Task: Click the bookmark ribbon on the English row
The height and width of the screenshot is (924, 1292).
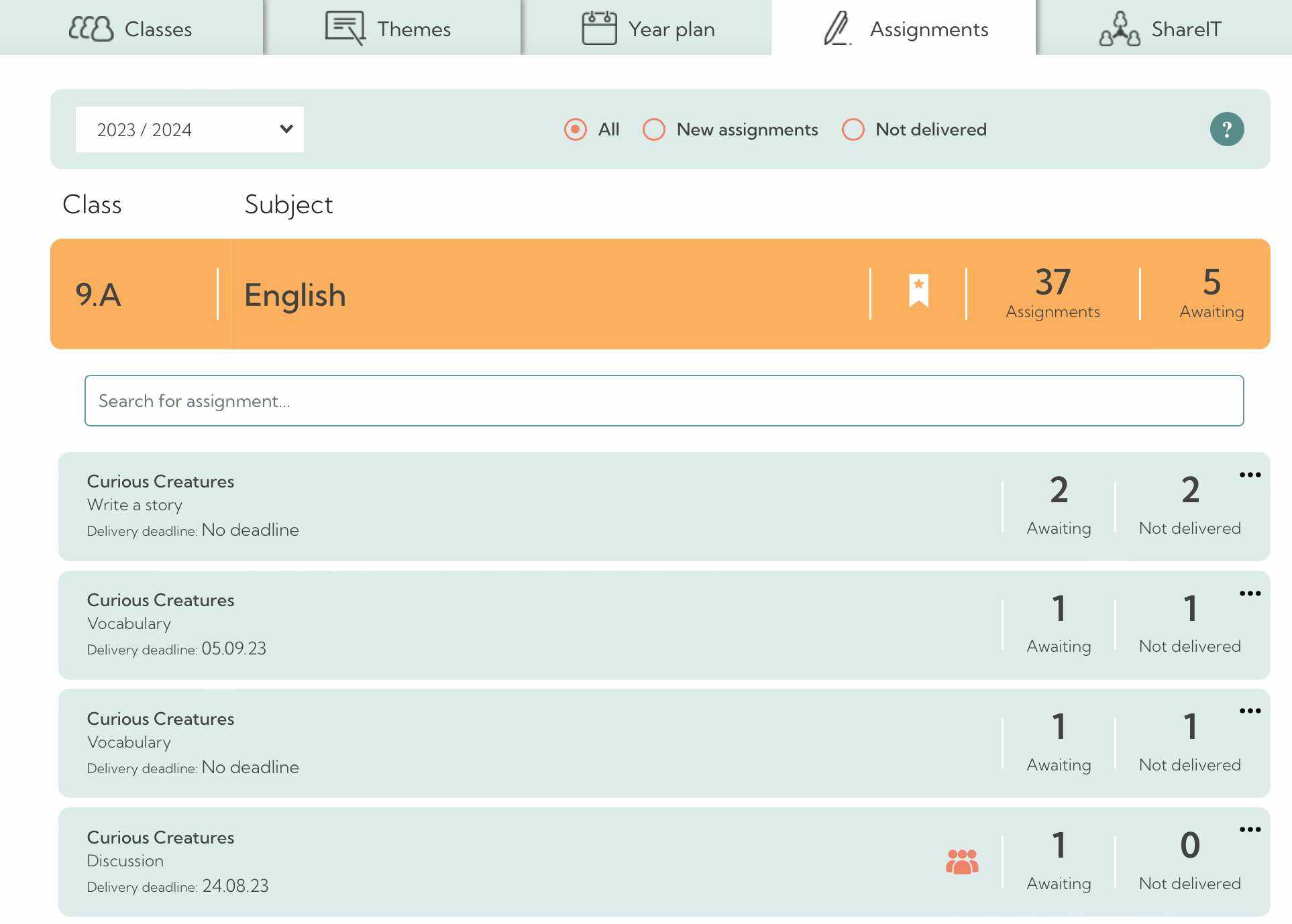Action: 918,290
